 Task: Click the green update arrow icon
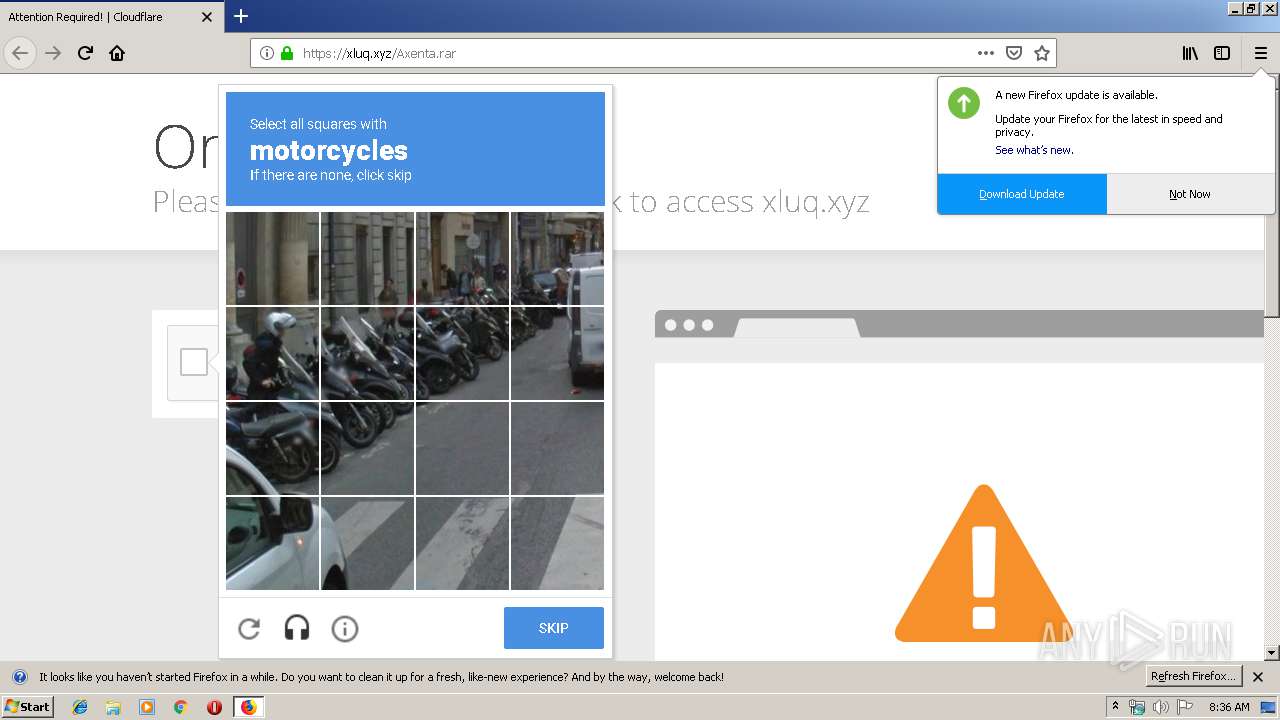point(964,103)
